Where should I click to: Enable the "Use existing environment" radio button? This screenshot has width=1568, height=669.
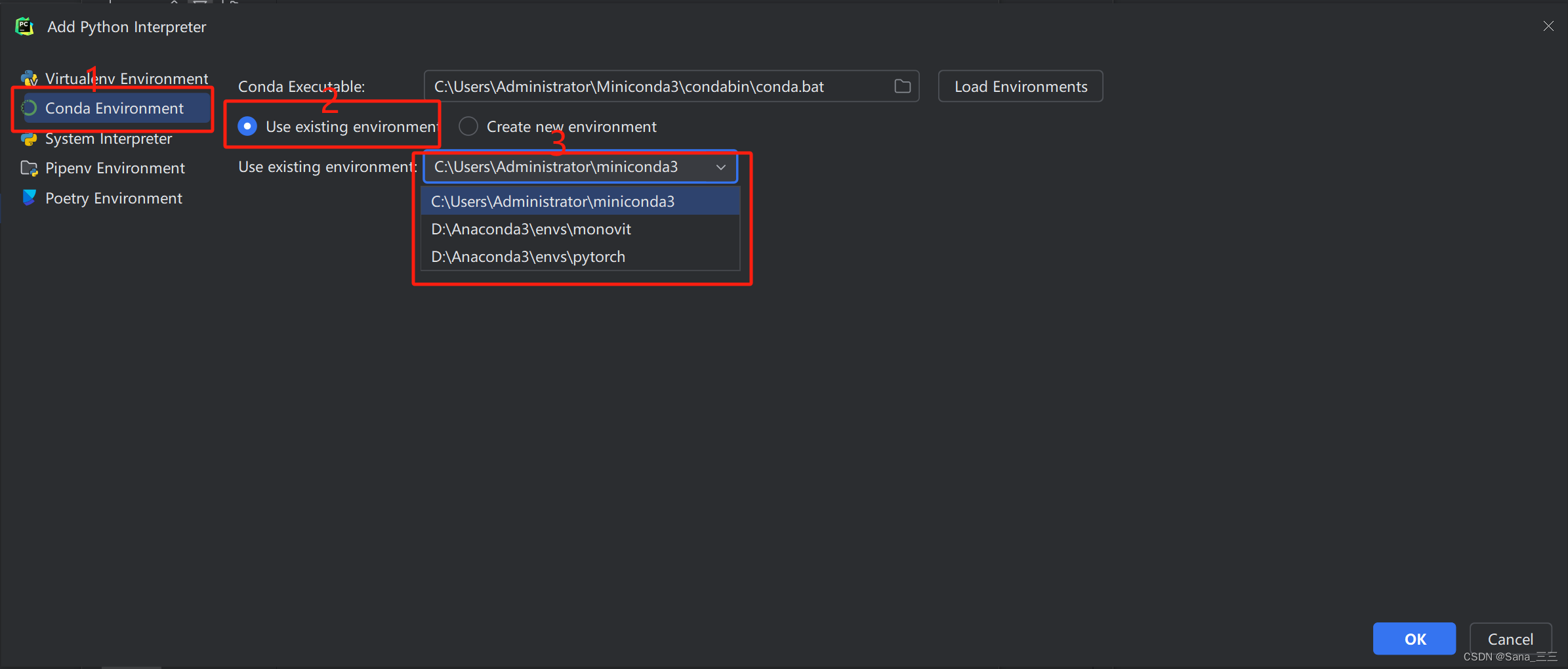coord(247,126)
